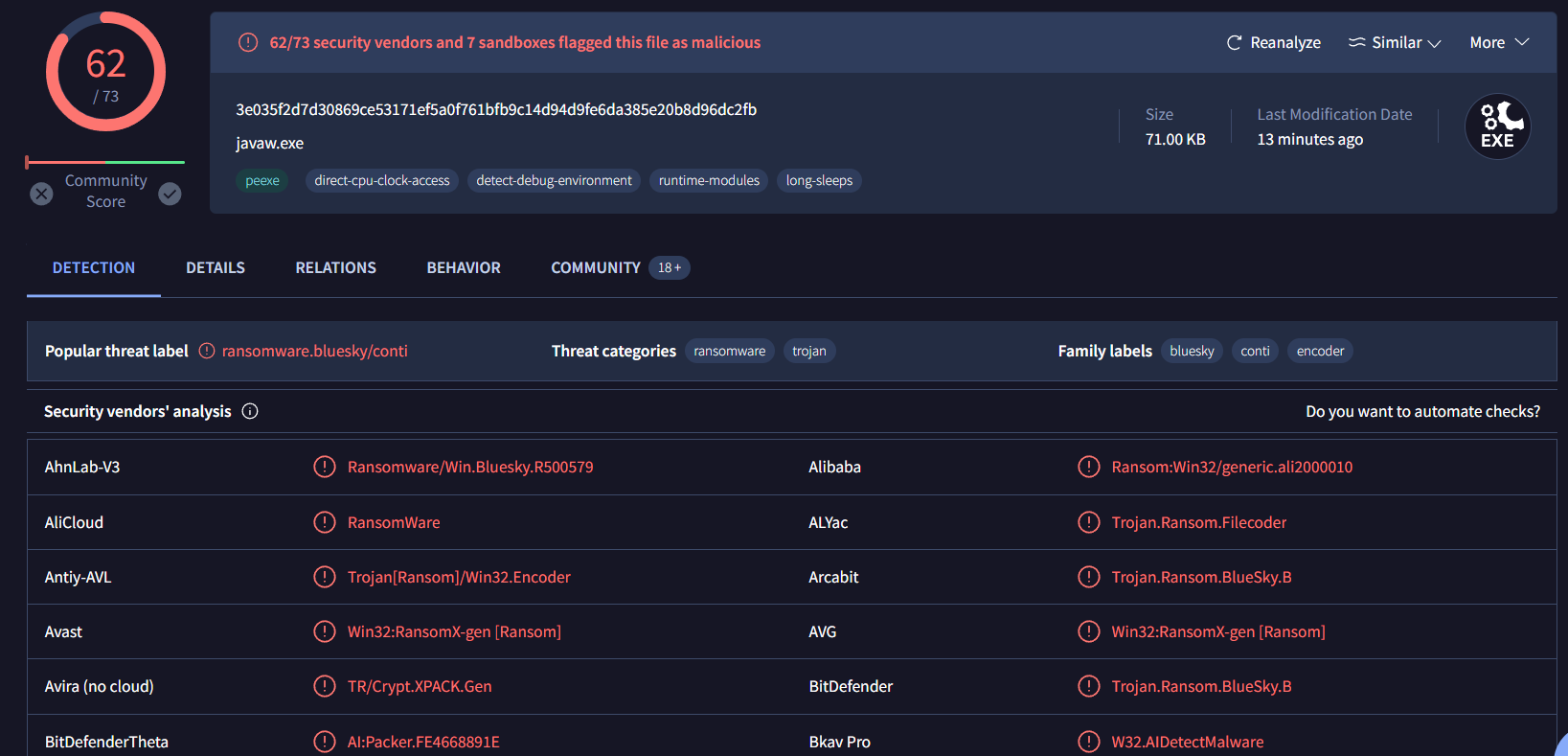Click the EXE file type icon
Screen dimensions: 1568x756
(1497, 126)
